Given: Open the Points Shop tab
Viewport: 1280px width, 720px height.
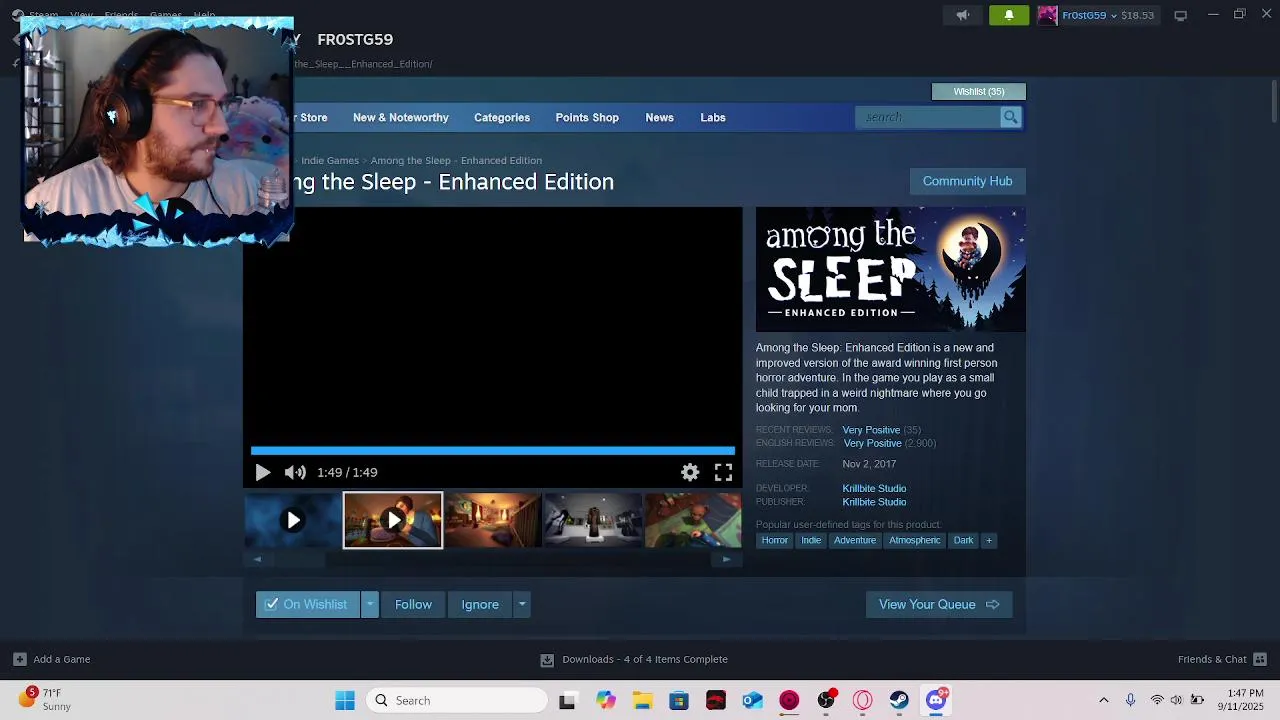Looking at the screenshot, I should point(587,117).
